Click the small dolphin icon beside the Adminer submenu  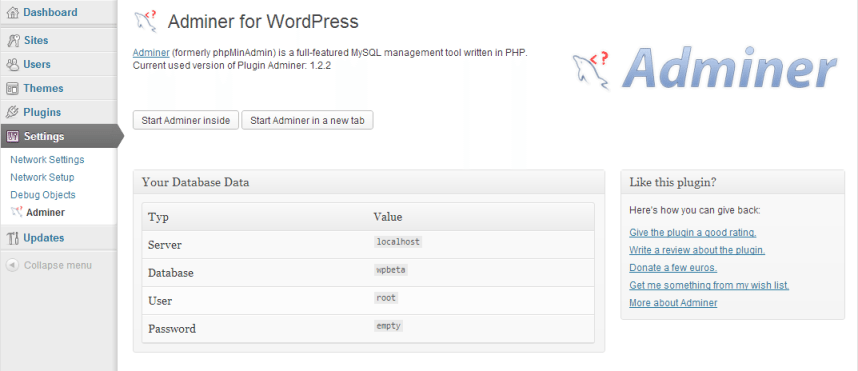coord(16,212)
